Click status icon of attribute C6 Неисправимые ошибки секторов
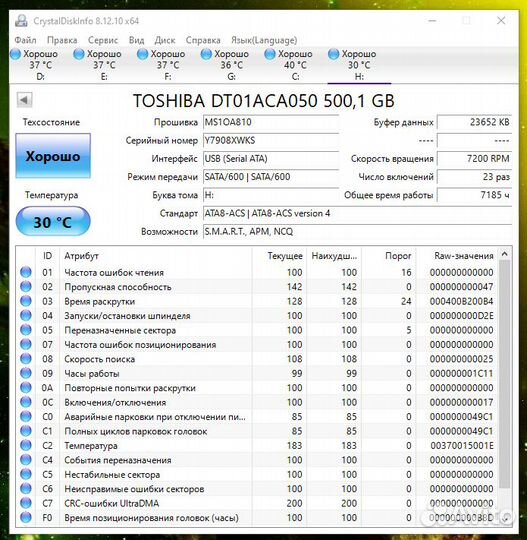Viewport: 527px width, 540px height. [x=26, y=489]
